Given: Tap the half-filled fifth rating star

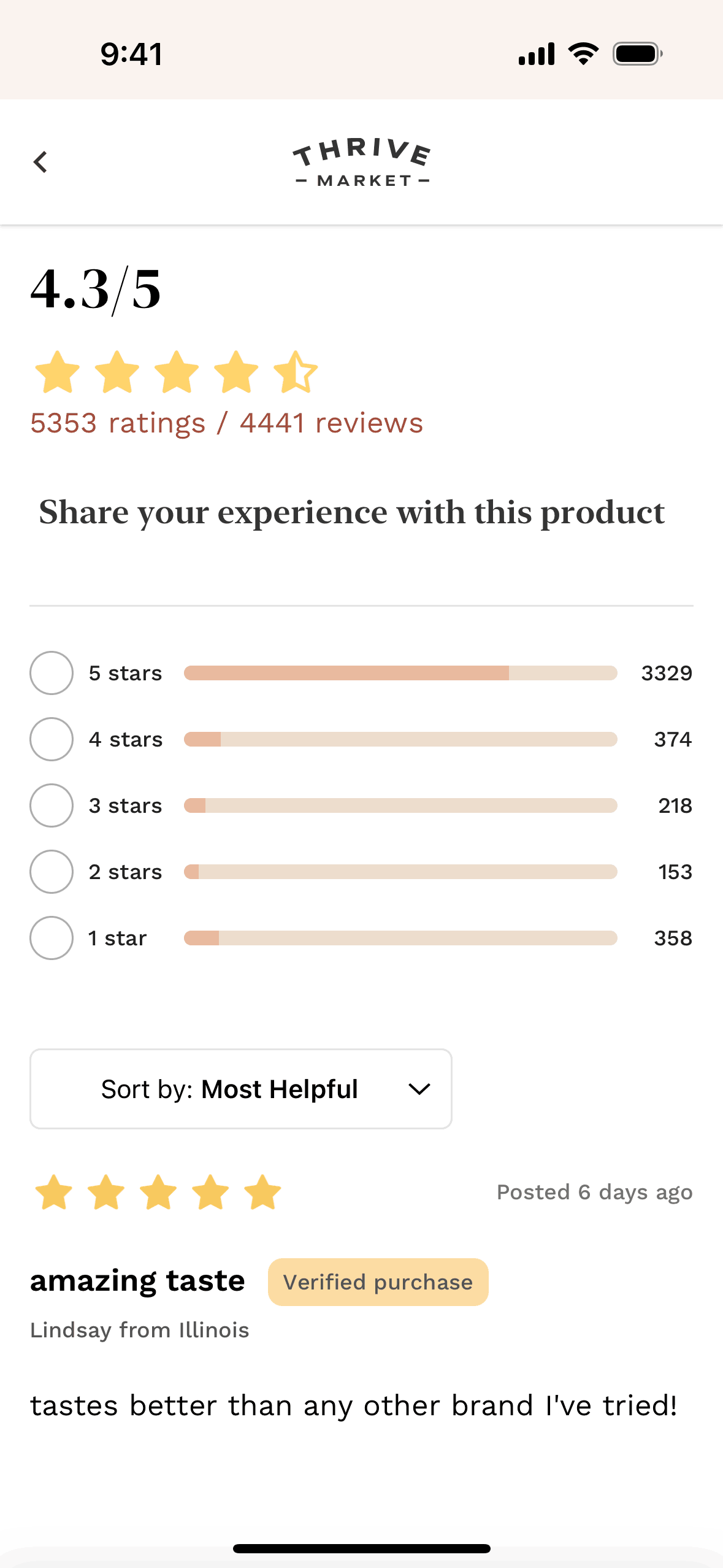Looking at the screenshot, I should tap(296, 372).
